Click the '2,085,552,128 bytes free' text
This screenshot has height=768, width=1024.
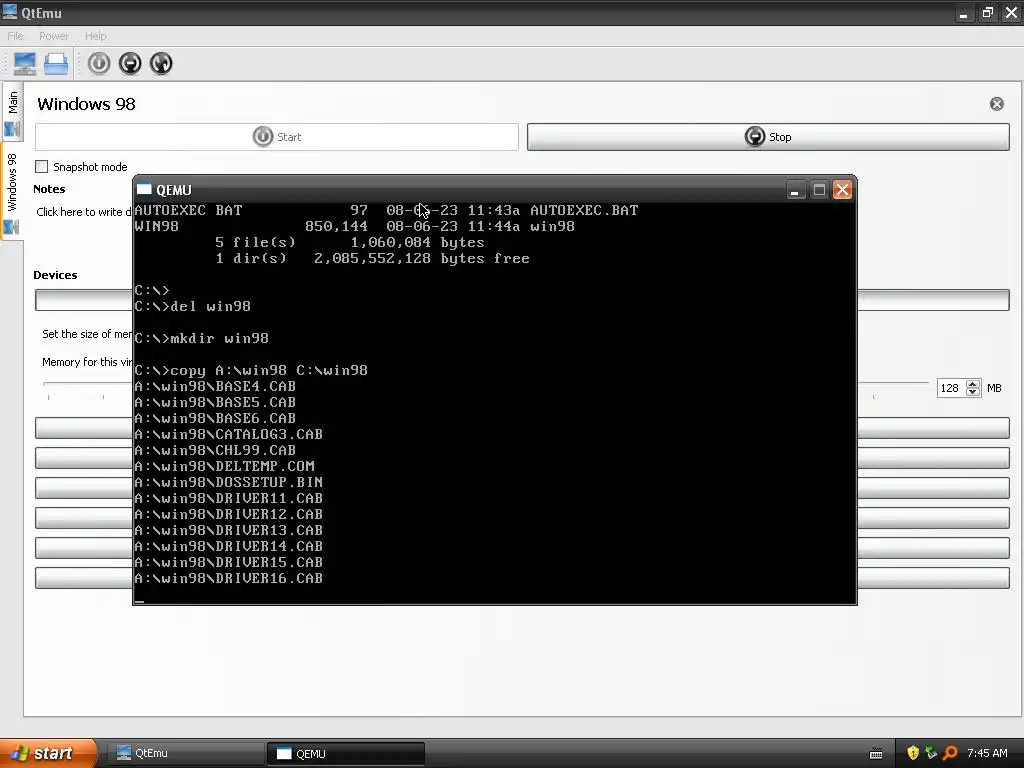pyautogui.click(x=422, y=259)
